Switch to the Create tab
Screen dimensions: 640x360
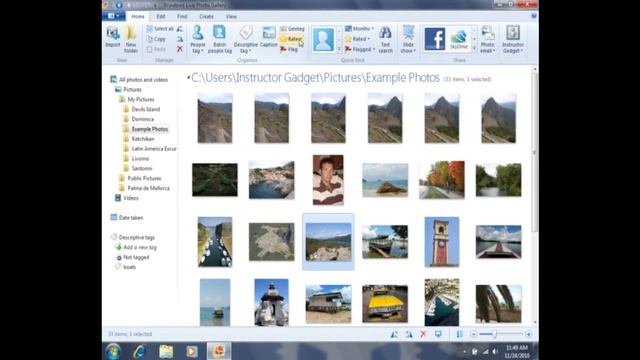(207, 16)
